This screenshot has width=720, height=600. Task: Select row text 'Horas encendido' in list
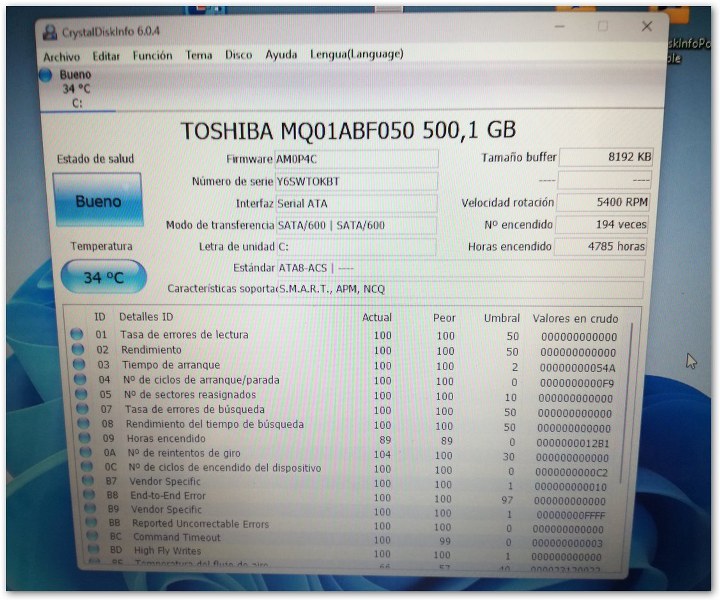click(x=166, y=438)
